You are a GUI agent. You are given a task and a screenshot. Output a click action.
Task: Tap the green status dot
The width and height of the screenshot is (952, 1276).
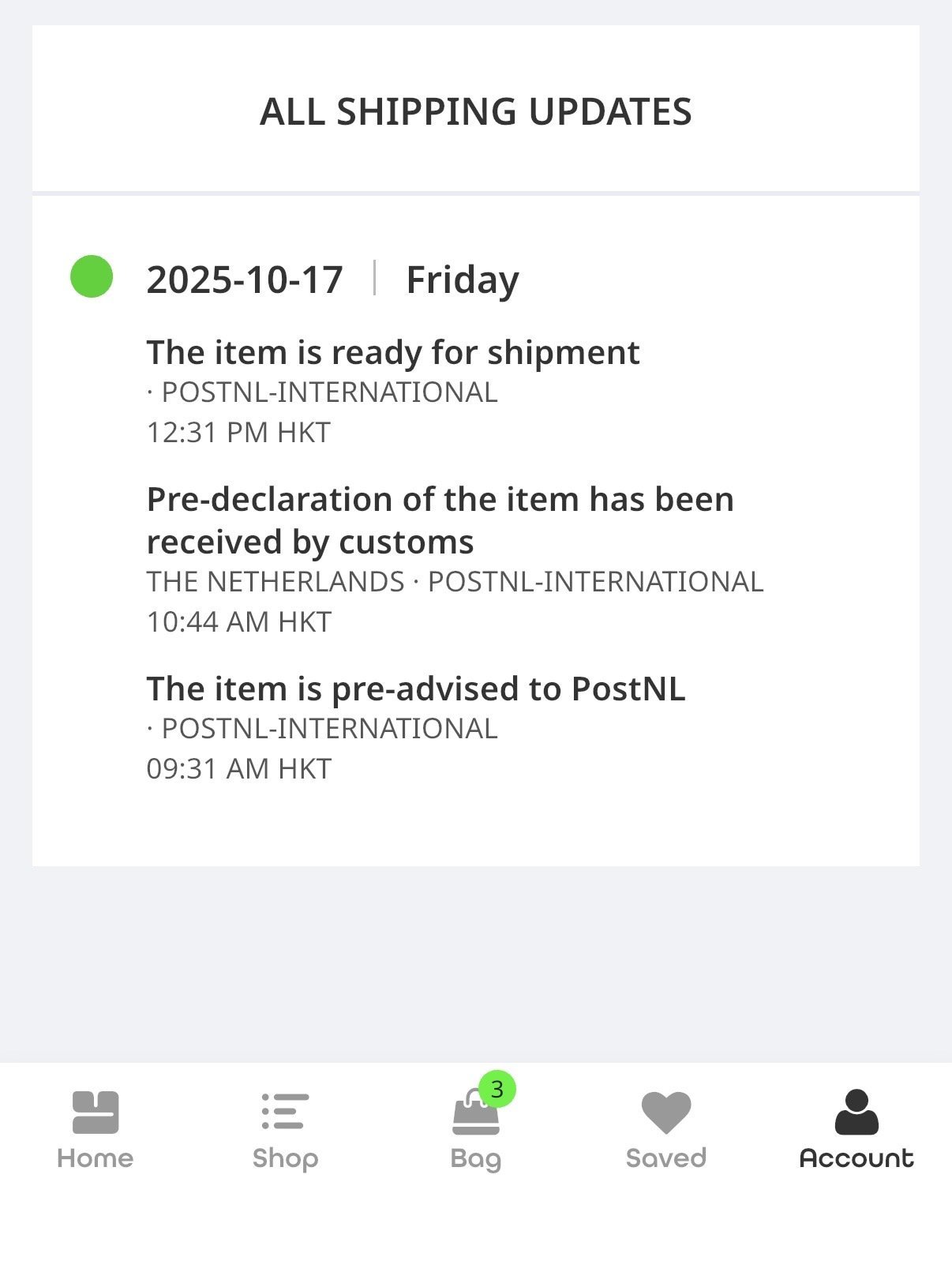coord(92,277)
